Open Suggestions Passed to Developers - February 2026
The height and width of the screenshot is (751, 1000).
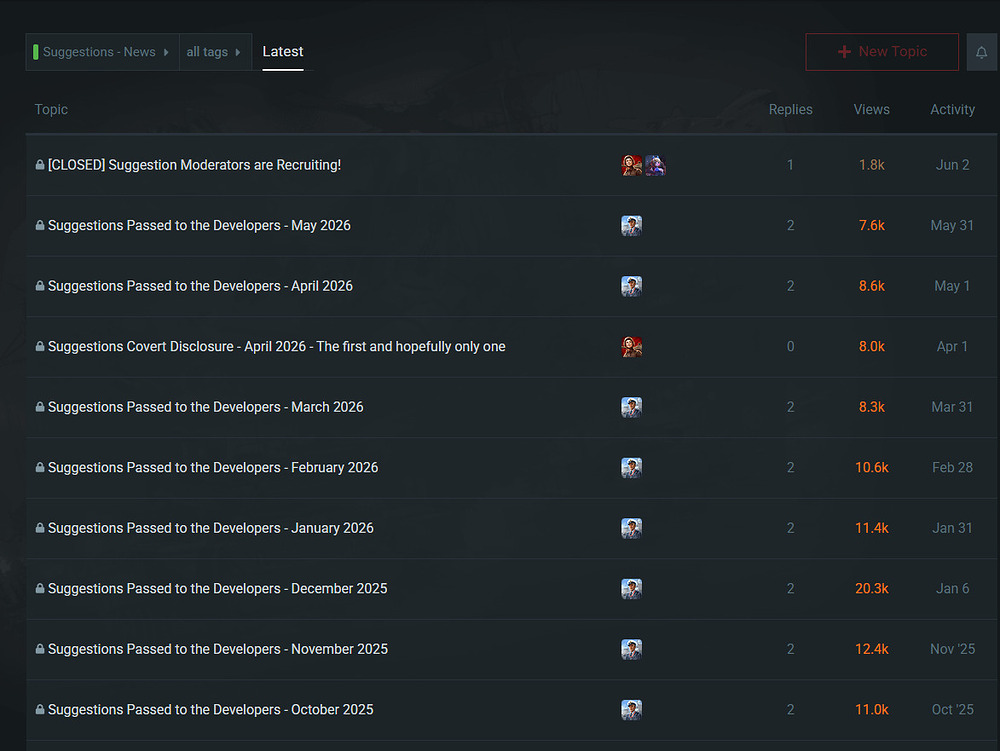[x=213, y=467]
